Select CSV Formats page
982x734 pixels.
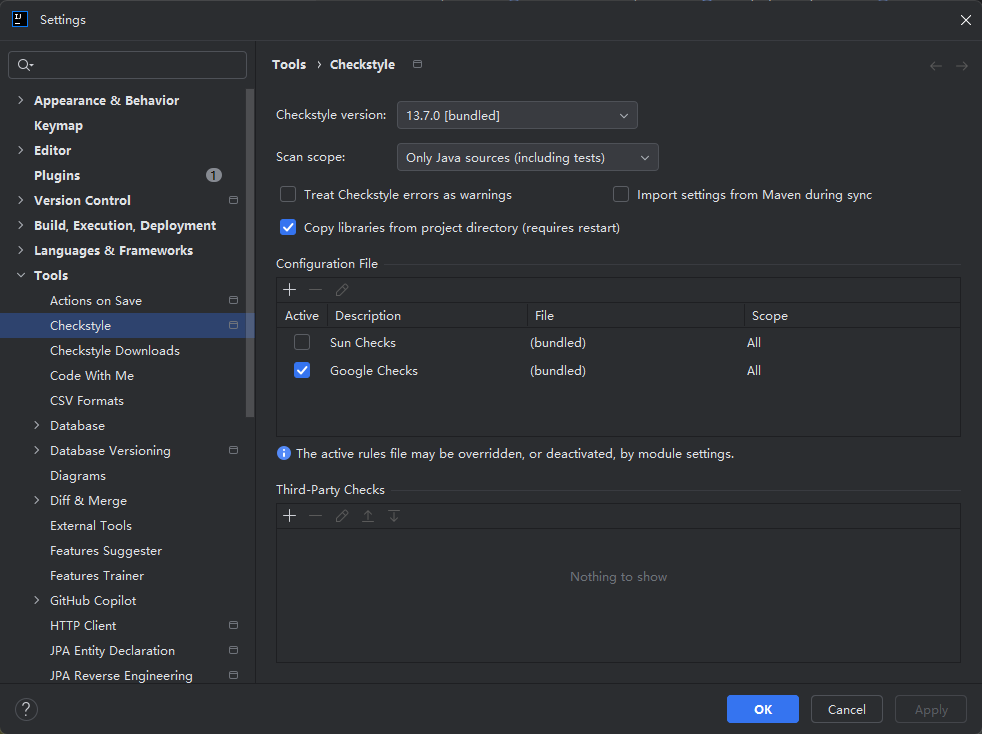pyautogui.click(x=87, y=401)
